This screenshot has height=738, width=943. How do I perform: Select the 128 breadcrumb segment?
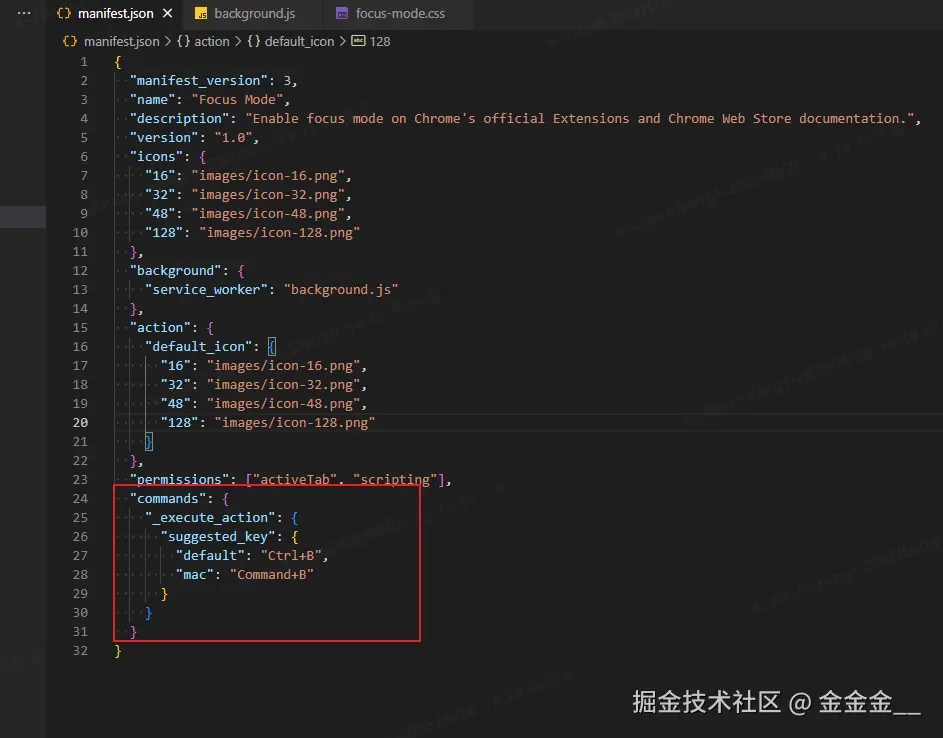click(379, 42)
